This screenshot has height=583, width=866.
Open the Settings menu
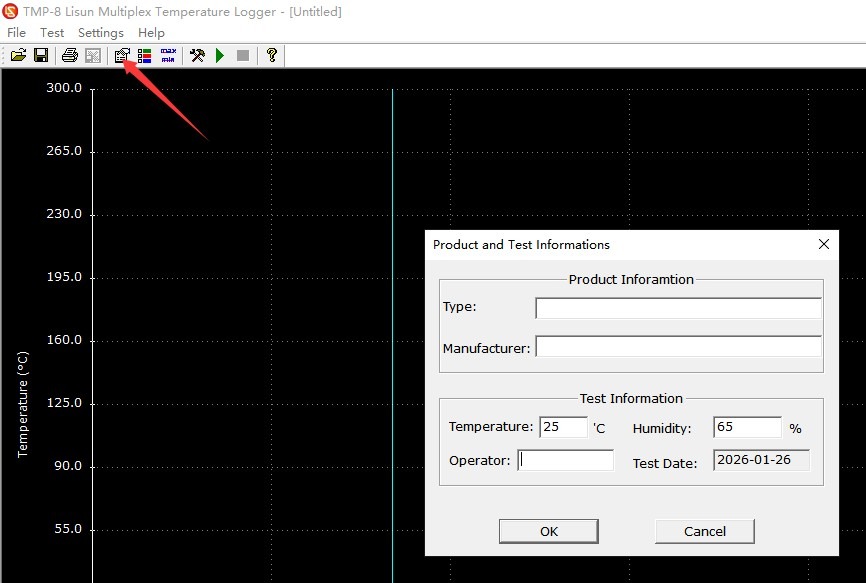coord(101,33)
